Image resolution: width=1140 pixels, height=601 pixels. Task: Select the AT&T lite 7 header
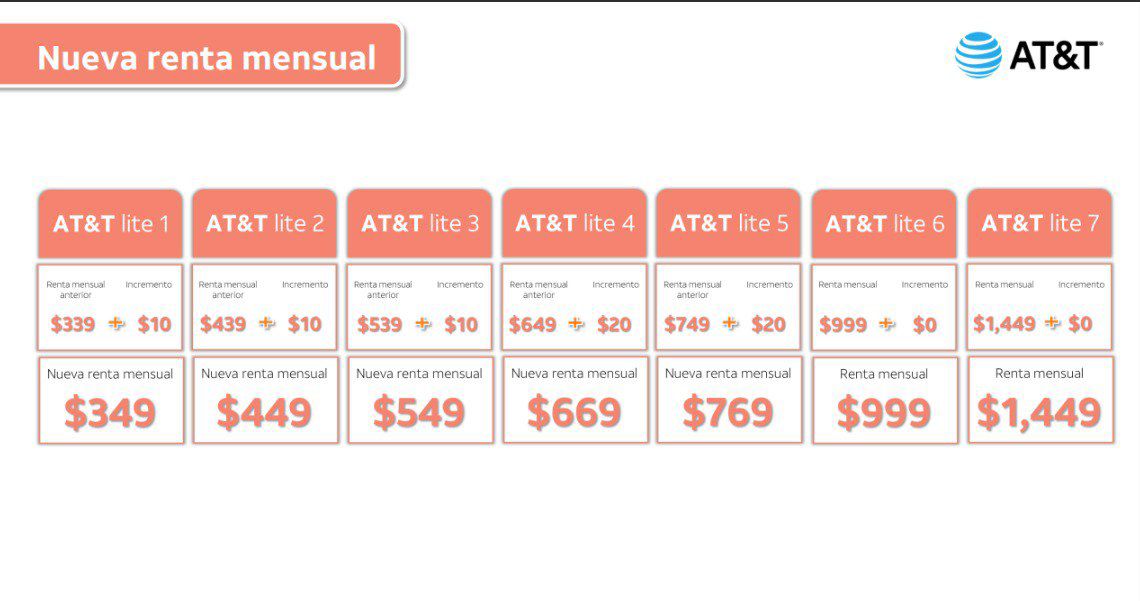pos(1040,223)
